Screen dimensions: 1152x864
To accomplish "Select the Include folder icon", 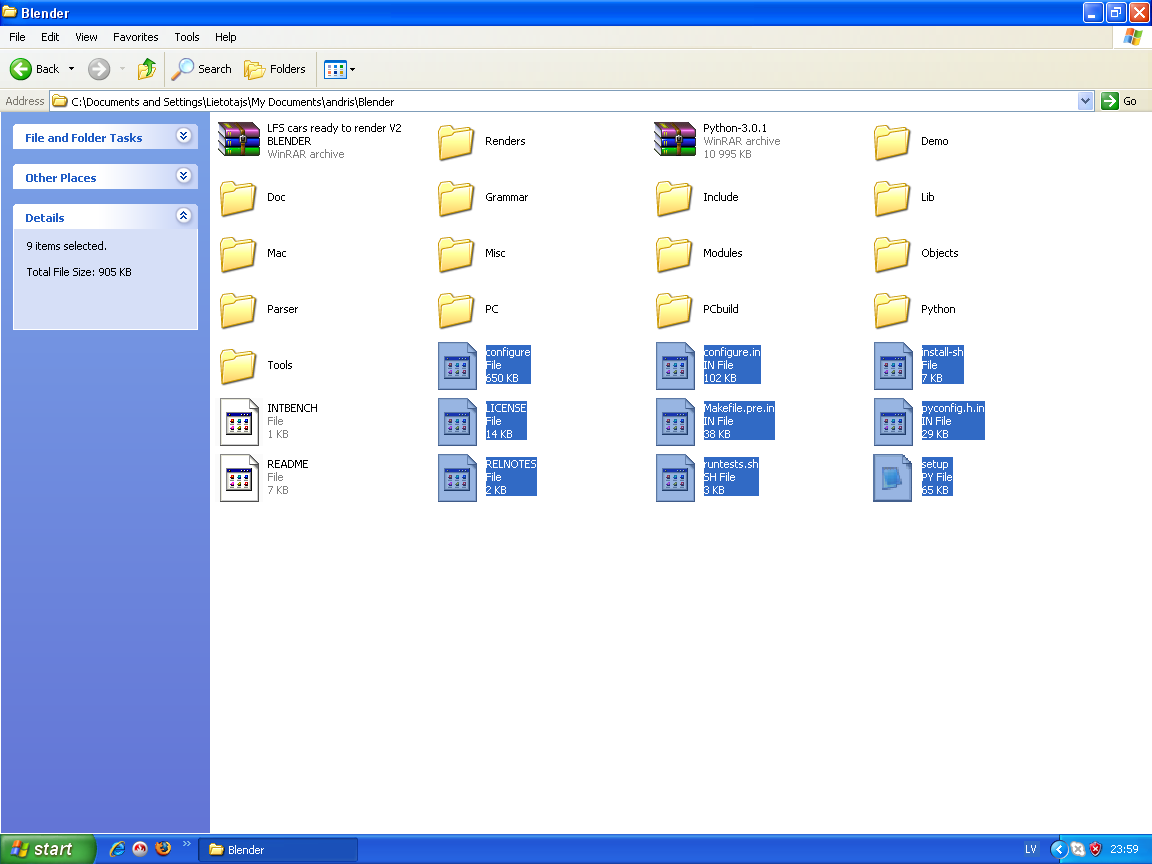I will [x=674, y=197].
